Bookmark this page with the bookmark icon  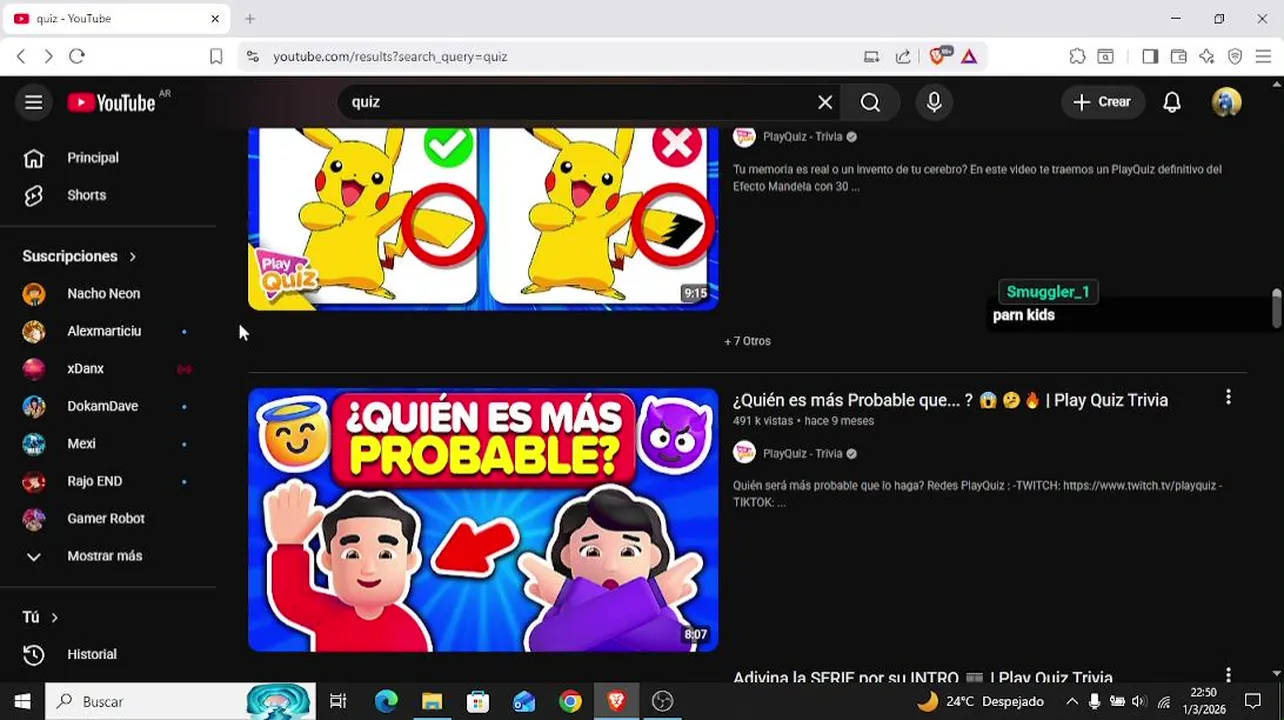click(x=216, y=57)
